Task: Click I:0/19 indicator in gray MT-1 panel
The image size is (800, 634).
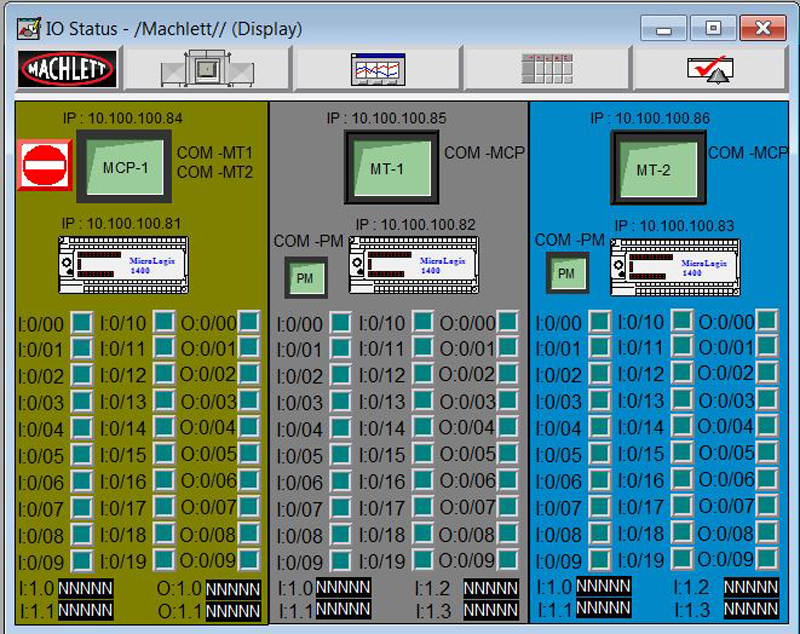Action: pyautogui.click(x=423, y=560)
